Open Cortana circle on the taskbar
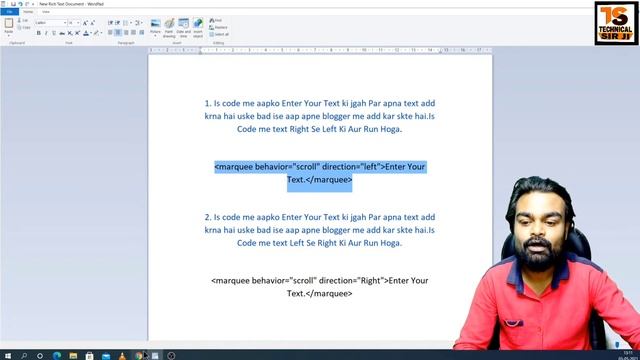Image resolution: width=640 pixels, height=360 pixels. (x=40, y=356)
